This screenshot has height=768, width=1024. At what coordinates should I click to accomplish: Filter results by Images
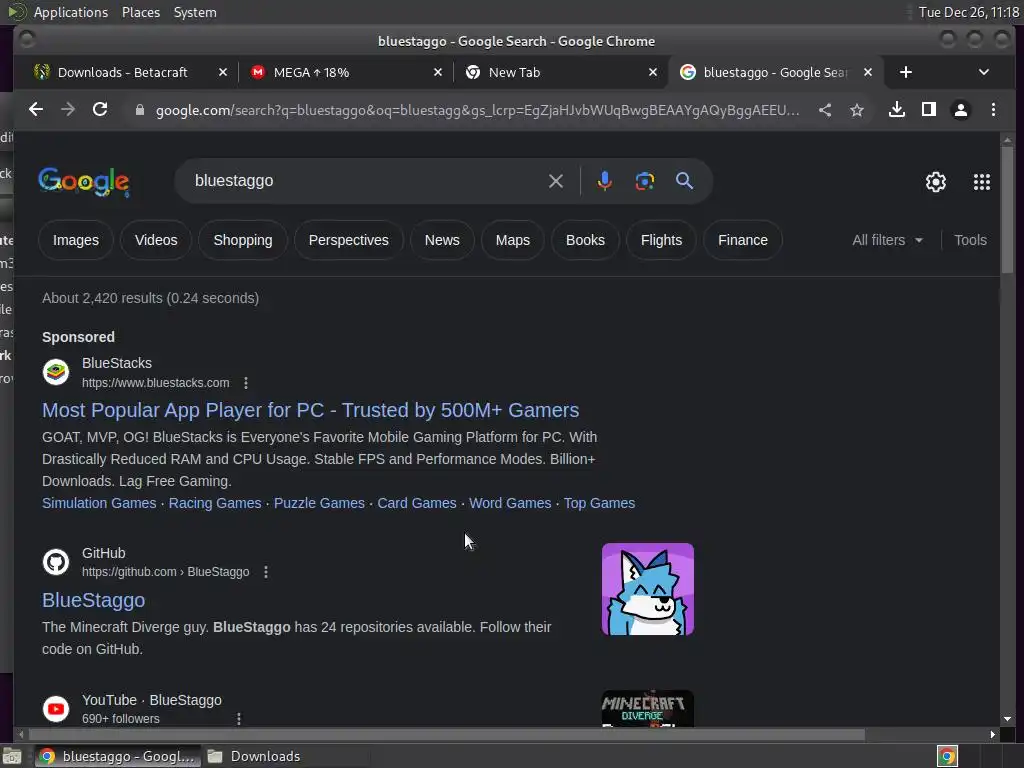[76, 240]
